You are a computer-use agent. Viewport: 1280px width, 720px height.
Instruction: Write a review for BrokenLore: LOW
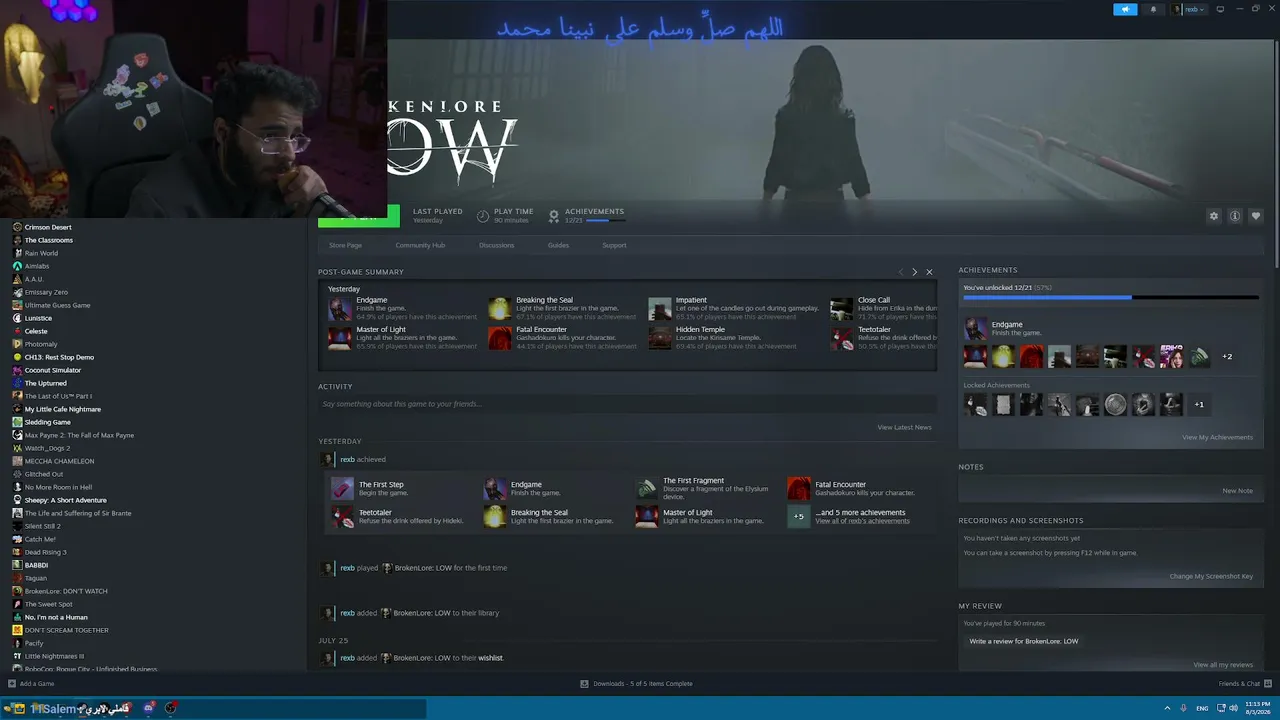click(x=1024, y=641)
